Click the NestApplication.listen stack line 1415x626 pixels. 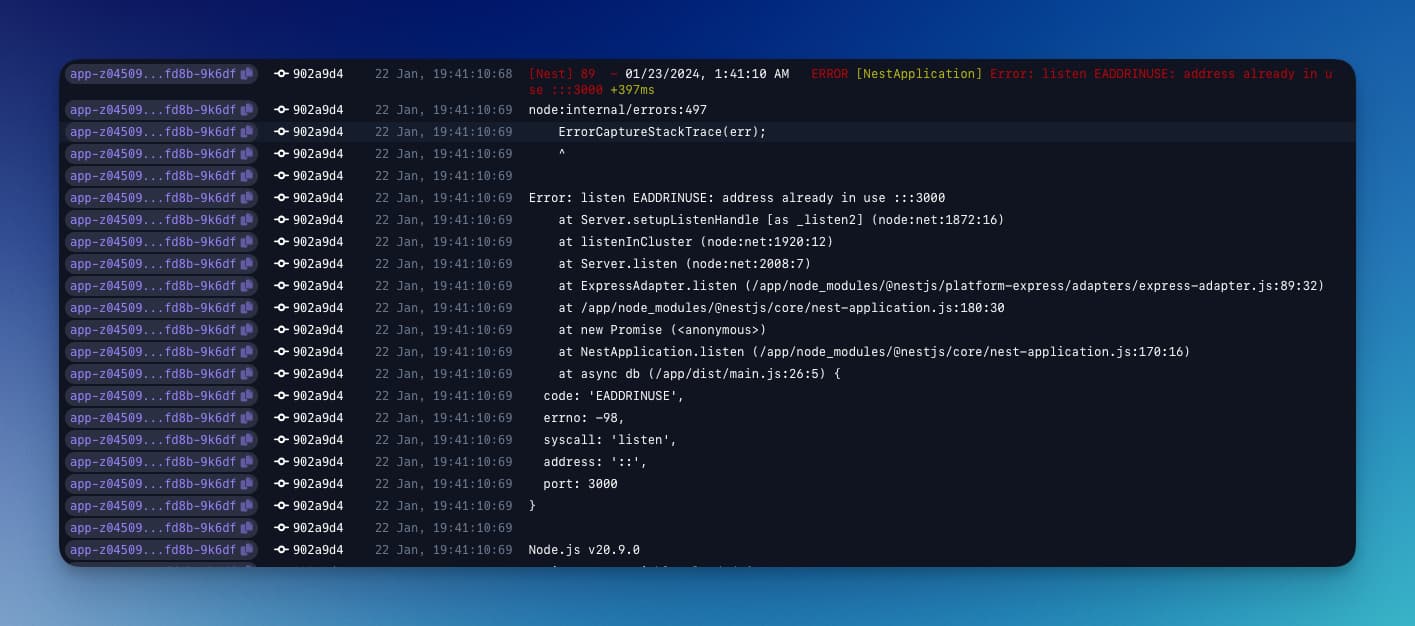[x=874, y=352]
